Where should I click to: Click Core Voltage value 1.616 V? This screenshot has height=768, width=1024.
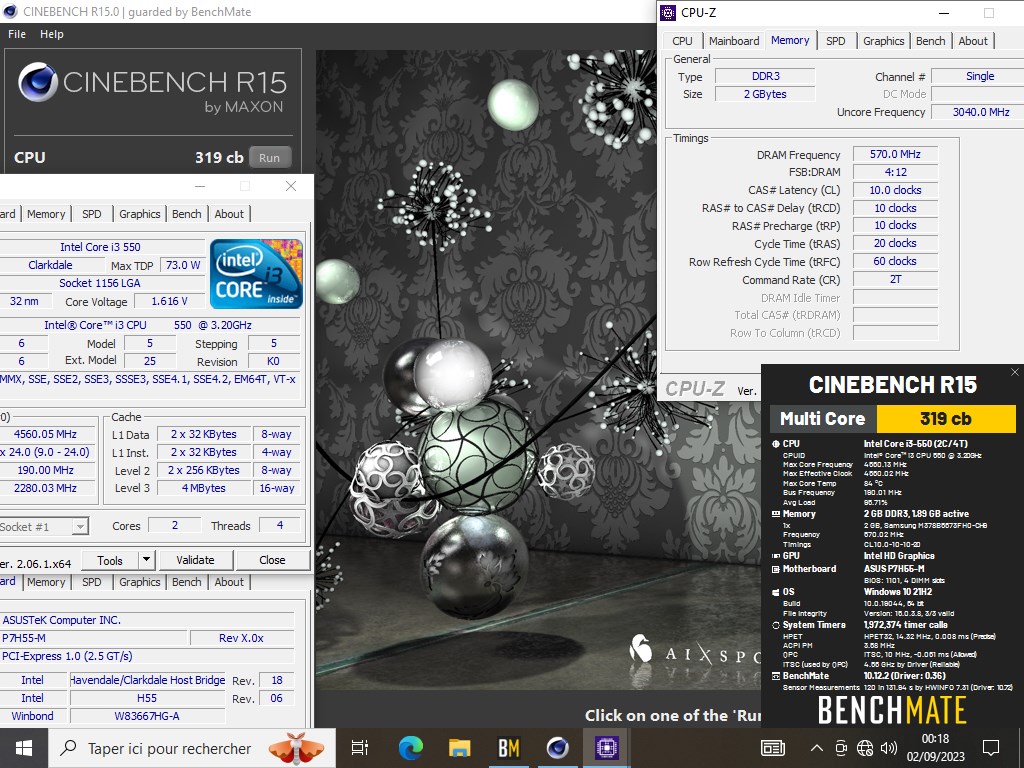169,301
